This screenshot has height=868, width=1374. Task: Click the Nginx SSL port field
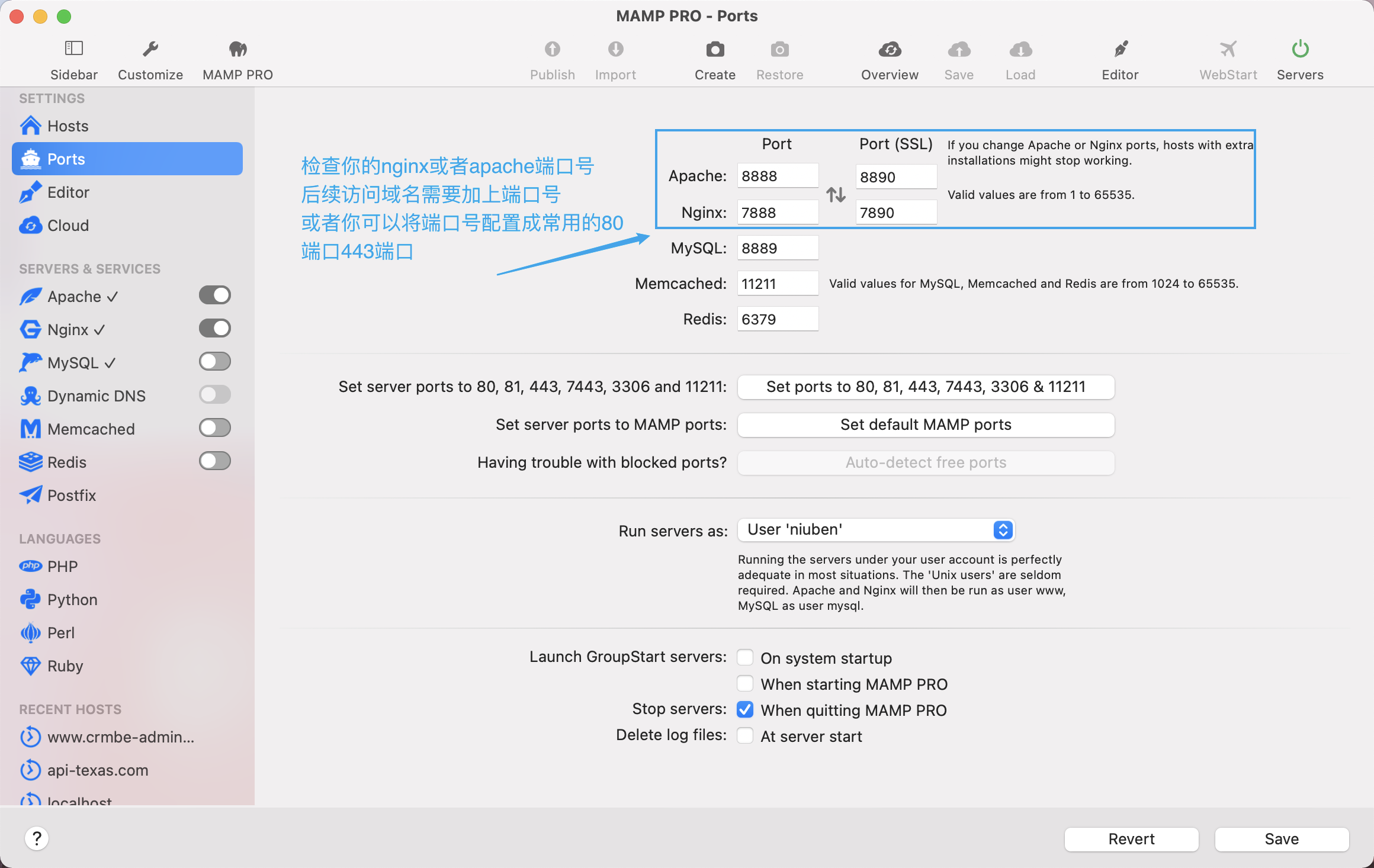click(x=895, y=213)
